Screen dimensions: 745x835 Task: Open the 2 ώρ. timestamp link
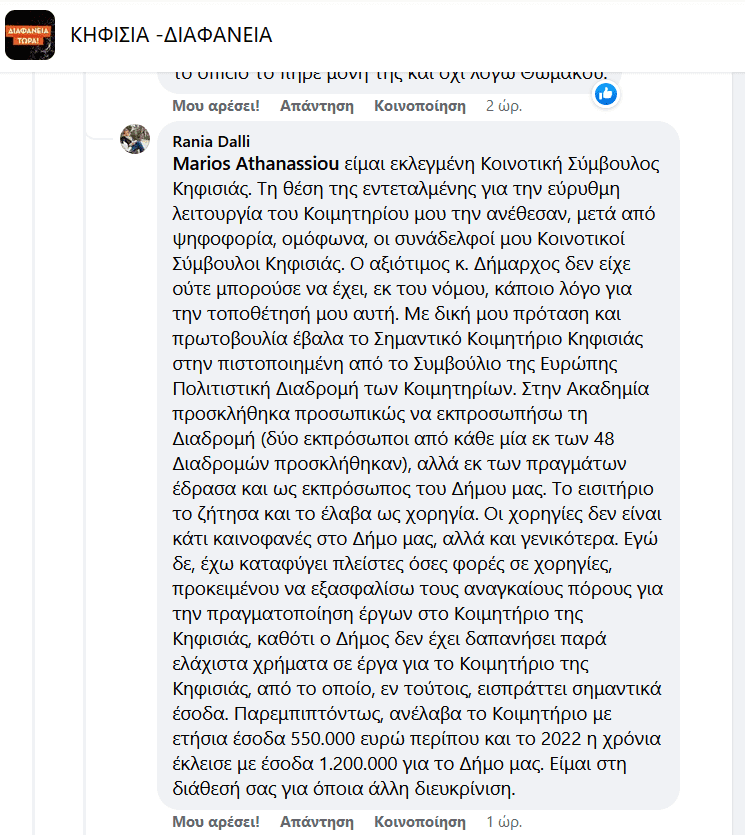[504, 106]
